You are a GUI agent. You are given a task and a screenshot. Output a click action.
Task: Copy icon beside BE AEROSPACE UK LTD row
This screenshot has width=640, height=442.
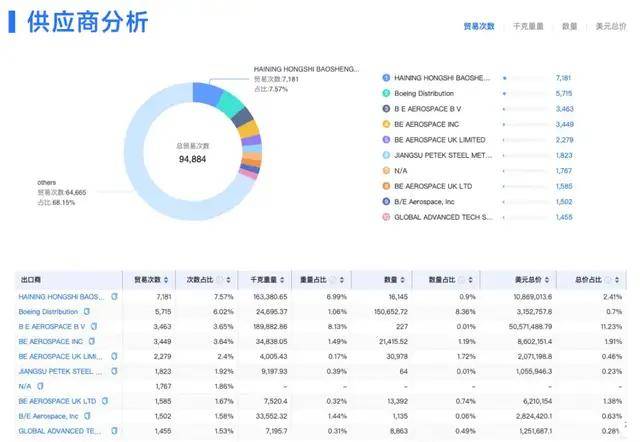[x=105, y=401]
